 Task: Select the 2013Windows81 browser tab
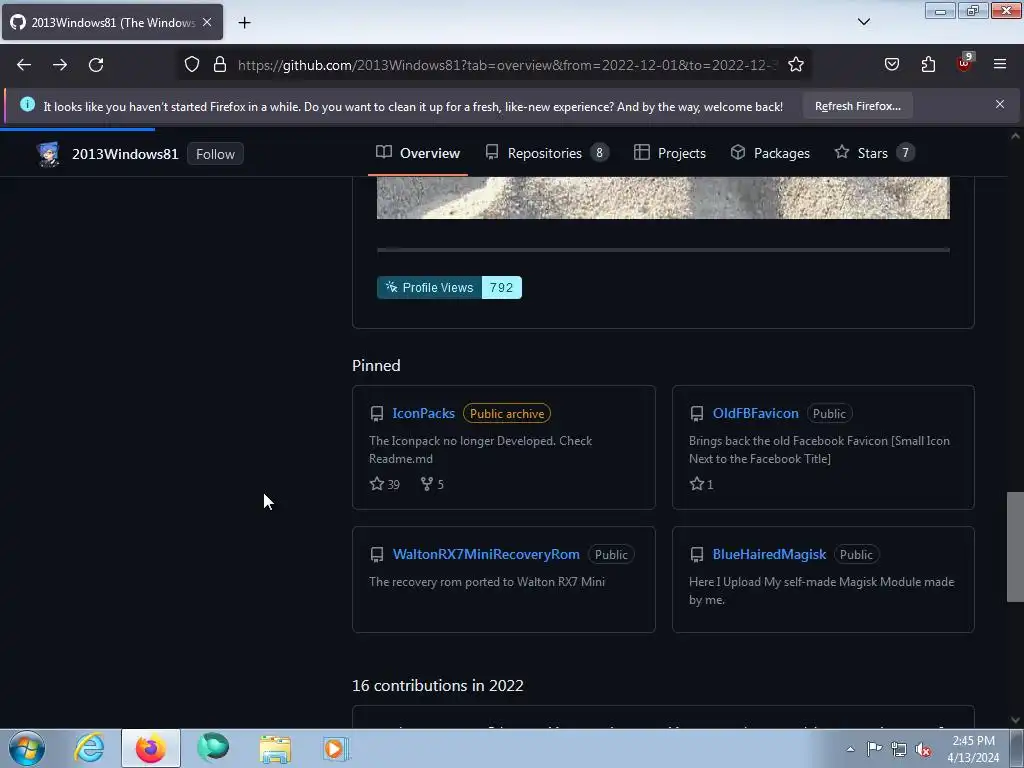(112, 22)
